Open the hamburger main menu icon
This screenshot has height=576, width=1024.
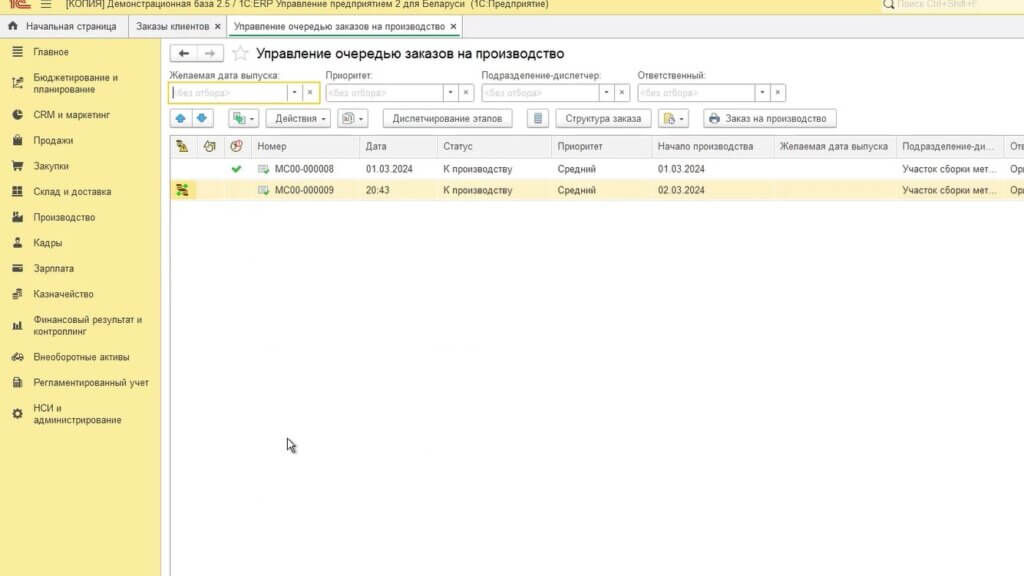(45, 5)
